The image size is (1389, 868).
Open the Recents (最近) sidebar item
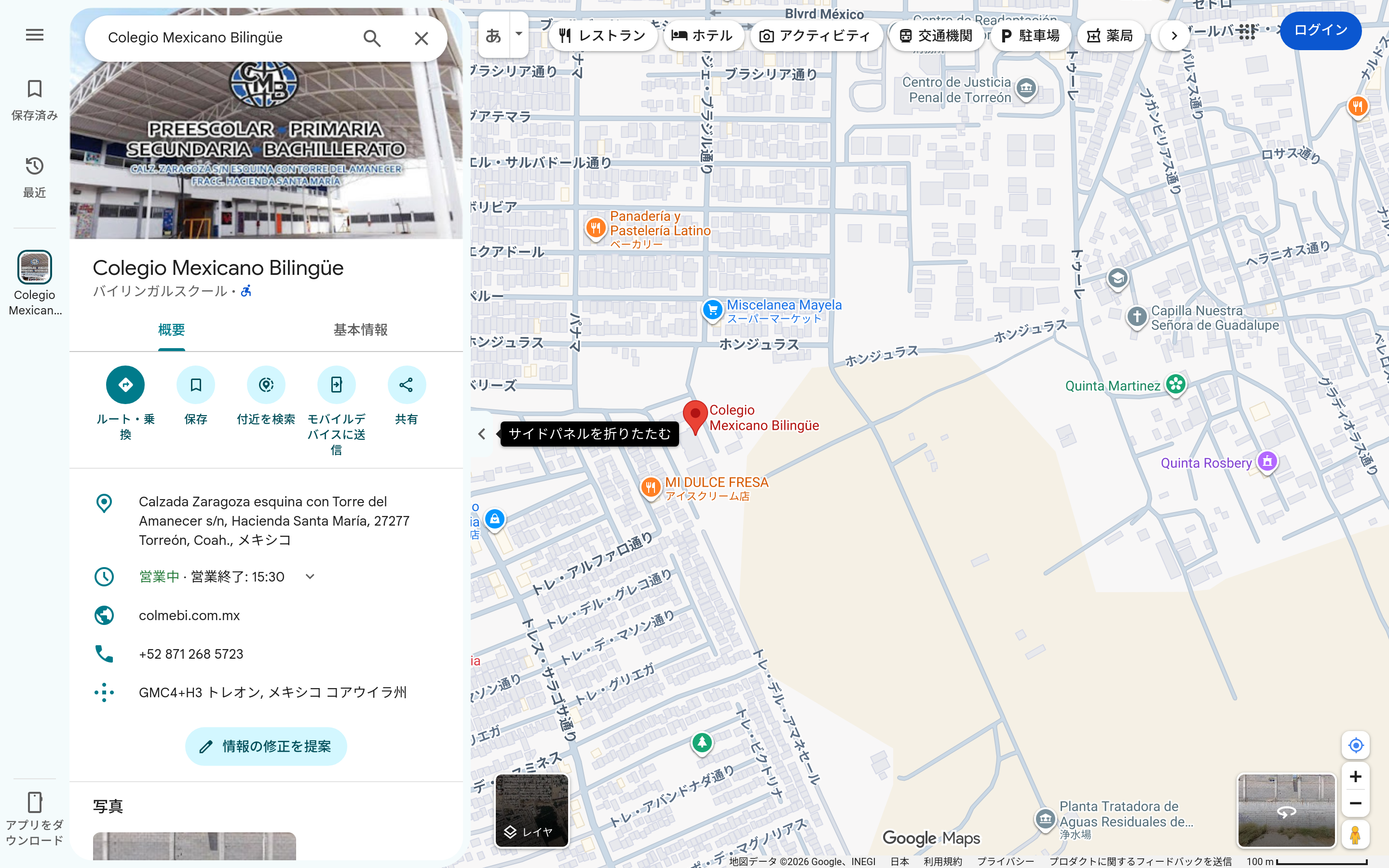tap(34, 177)
